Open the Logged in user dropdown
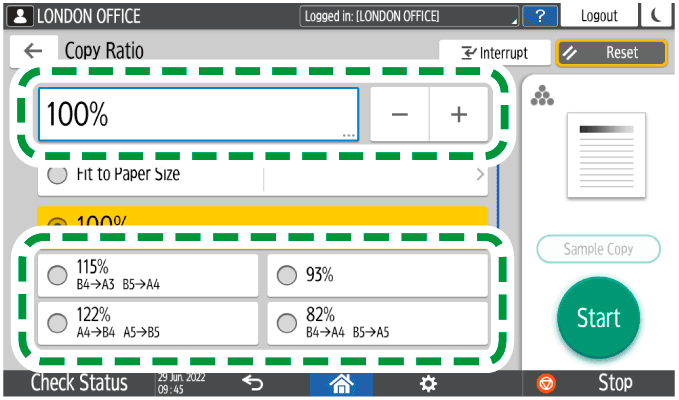The image size is (679, 400). [410, 17]
